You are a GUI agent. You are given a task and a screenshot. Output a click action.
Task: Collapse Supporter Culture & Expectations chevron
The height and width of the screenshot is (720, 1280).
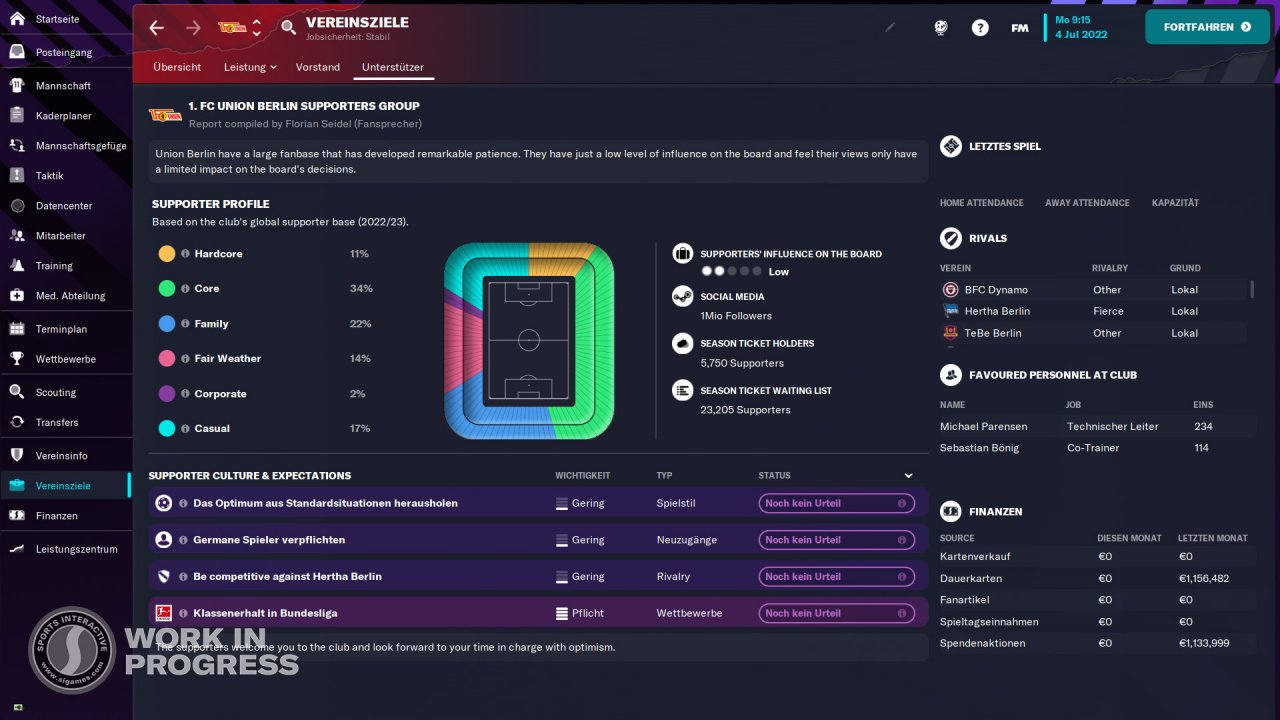point(909,476)
